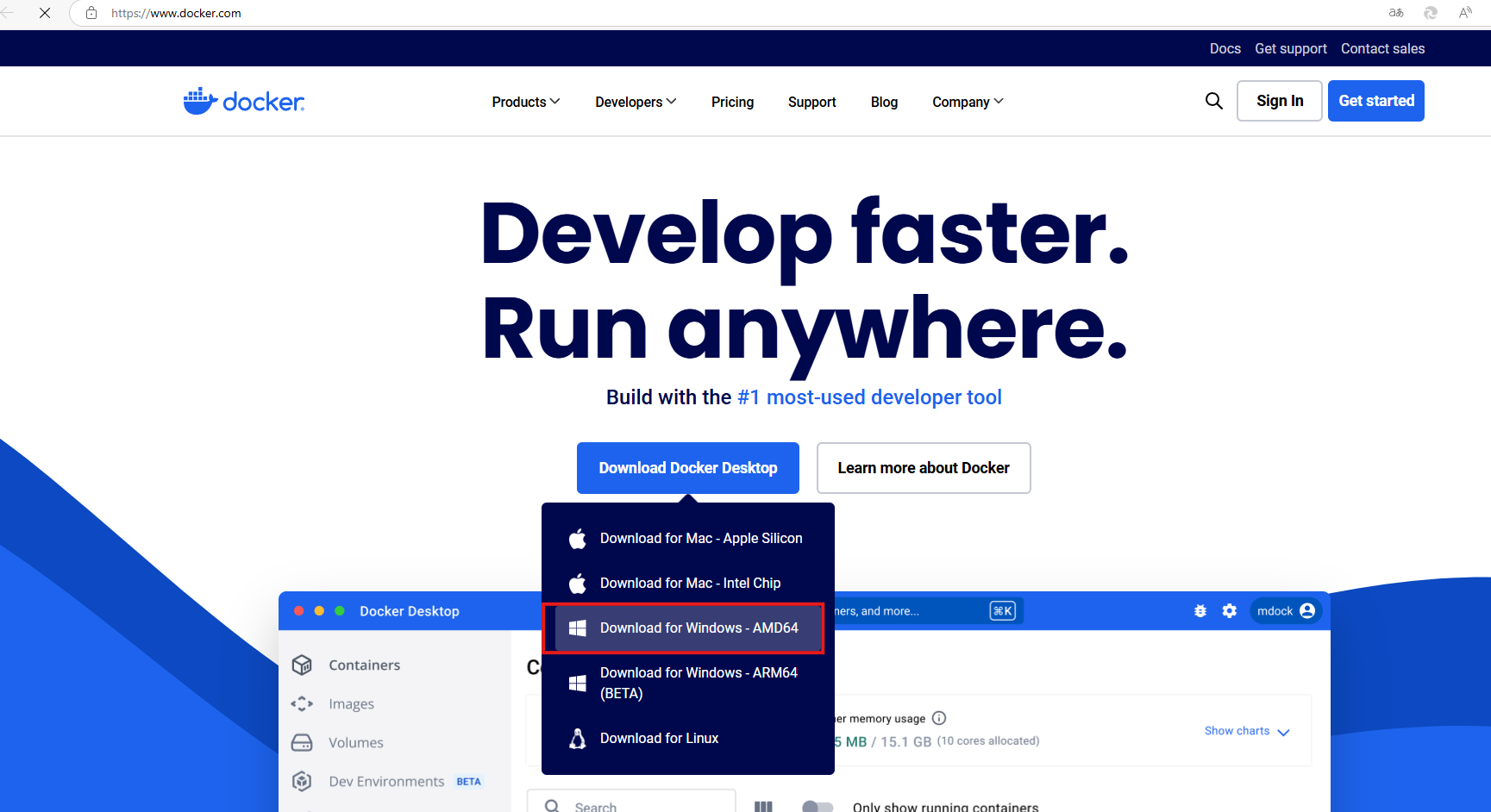Click the translate icon in browser toolbar
This screenshot has height=812, width=1491.
click(1396, 13)
